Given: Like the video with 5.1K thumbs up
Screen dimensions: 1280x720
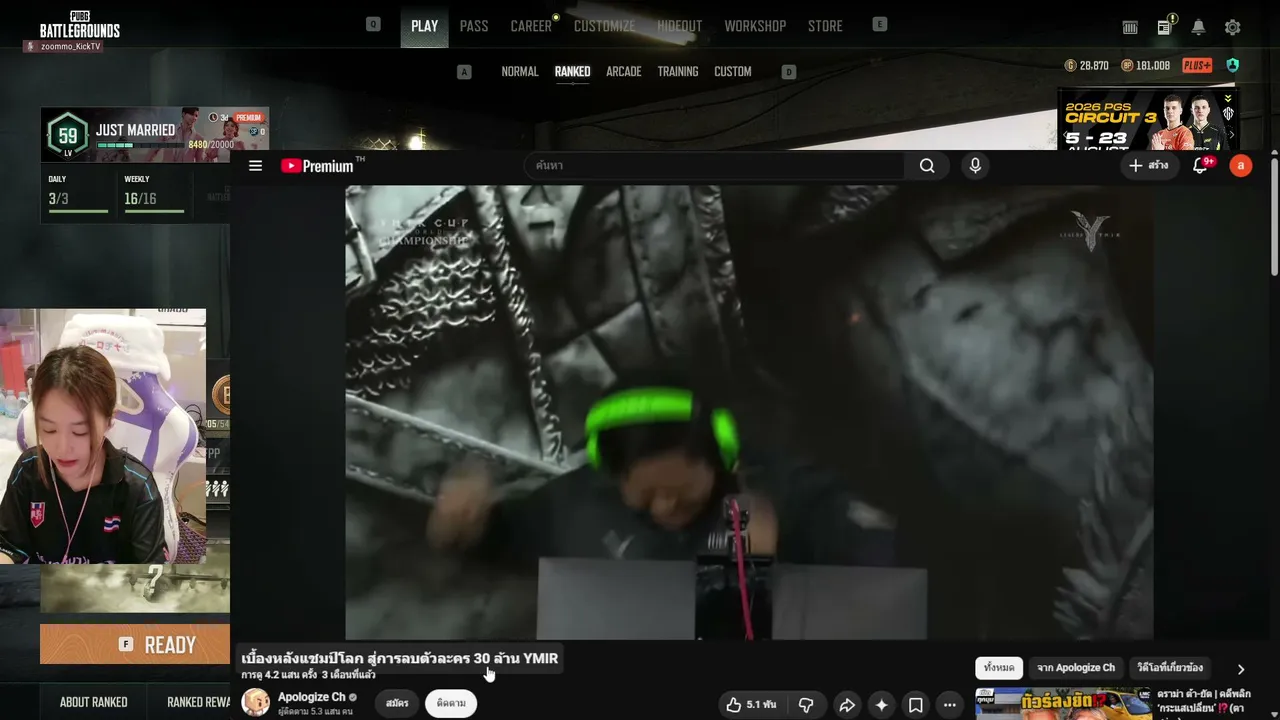Looking at the screenshot, I should coord(751,705).
